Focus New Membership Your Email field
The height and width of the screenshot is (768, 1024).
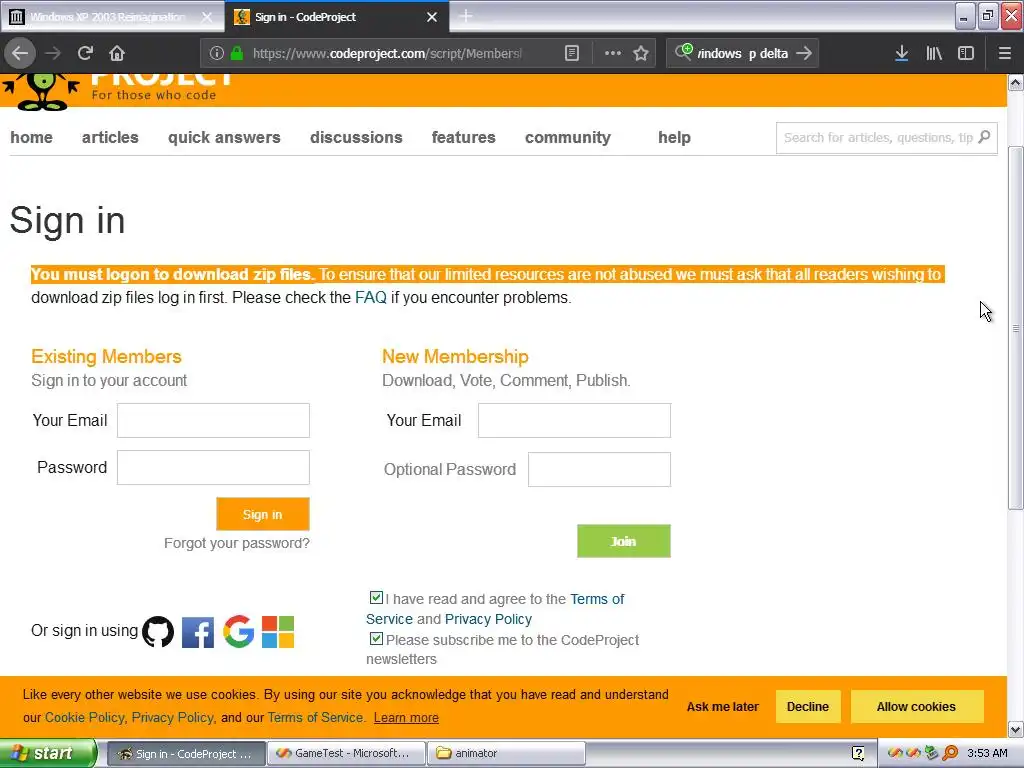click(574, 420)
